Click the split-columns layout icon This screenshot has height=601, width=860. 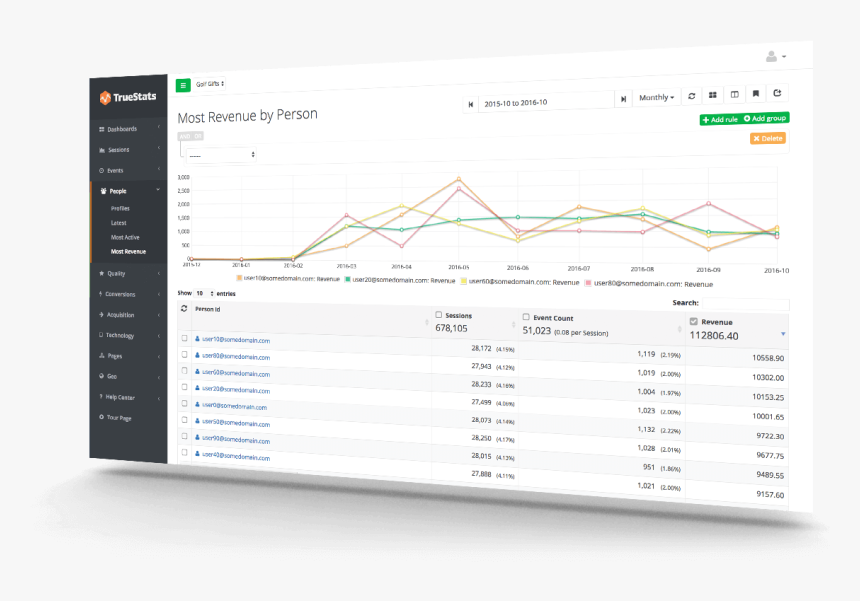pos(736,95)
